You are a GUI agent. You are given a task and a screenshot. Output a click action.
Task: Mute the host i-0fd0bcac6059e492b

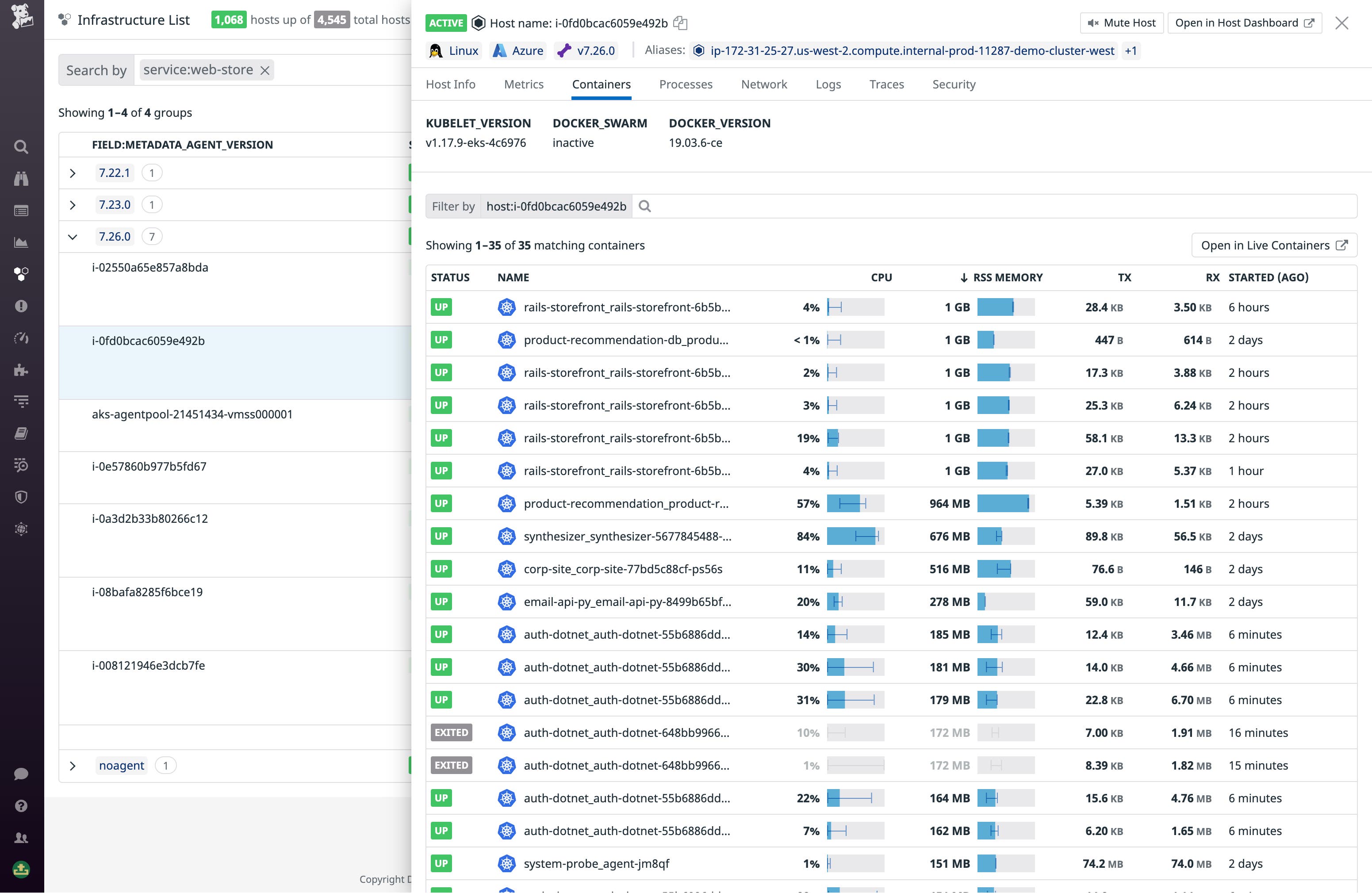tap(1121, 23)
